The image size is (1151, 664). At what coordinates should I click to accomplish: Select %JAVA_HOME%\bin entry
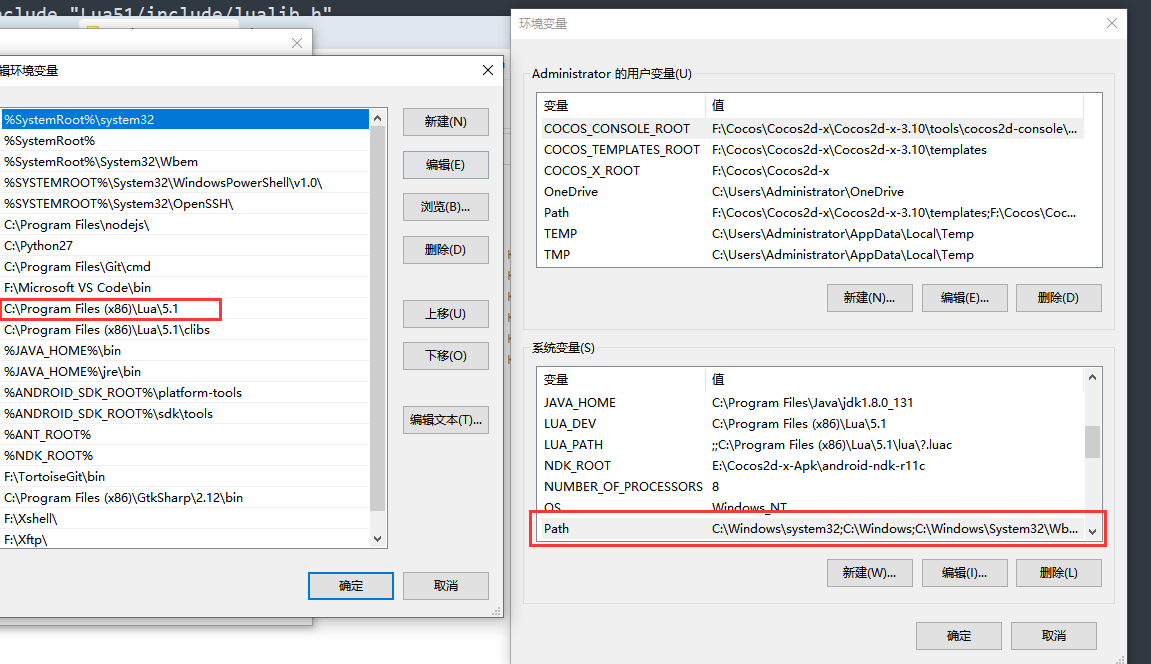point(185,351)
